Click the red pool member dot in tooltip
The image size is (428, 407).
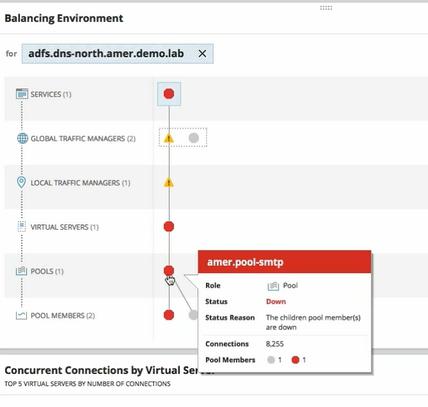(x=295, y=360)
